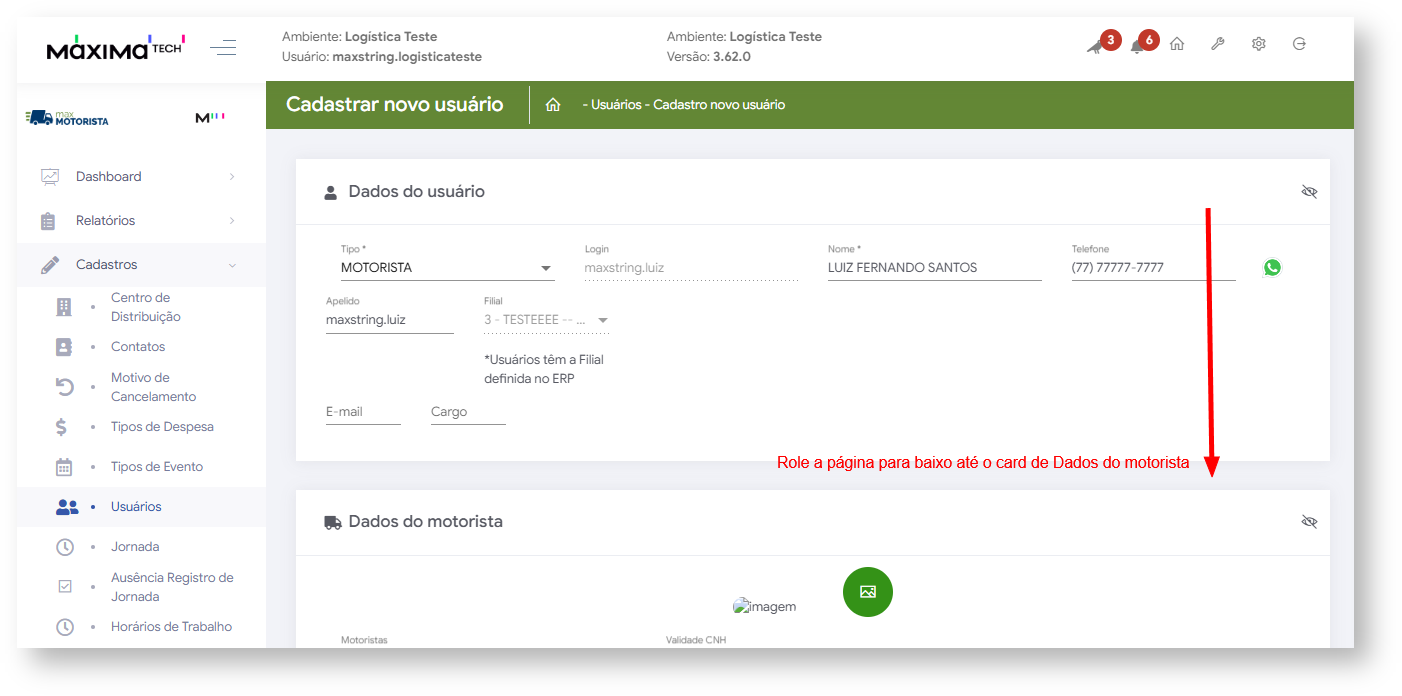Viewport: 1402px width, 696px height.
Task: Click the Jornada clock icon
Action: 65,547
